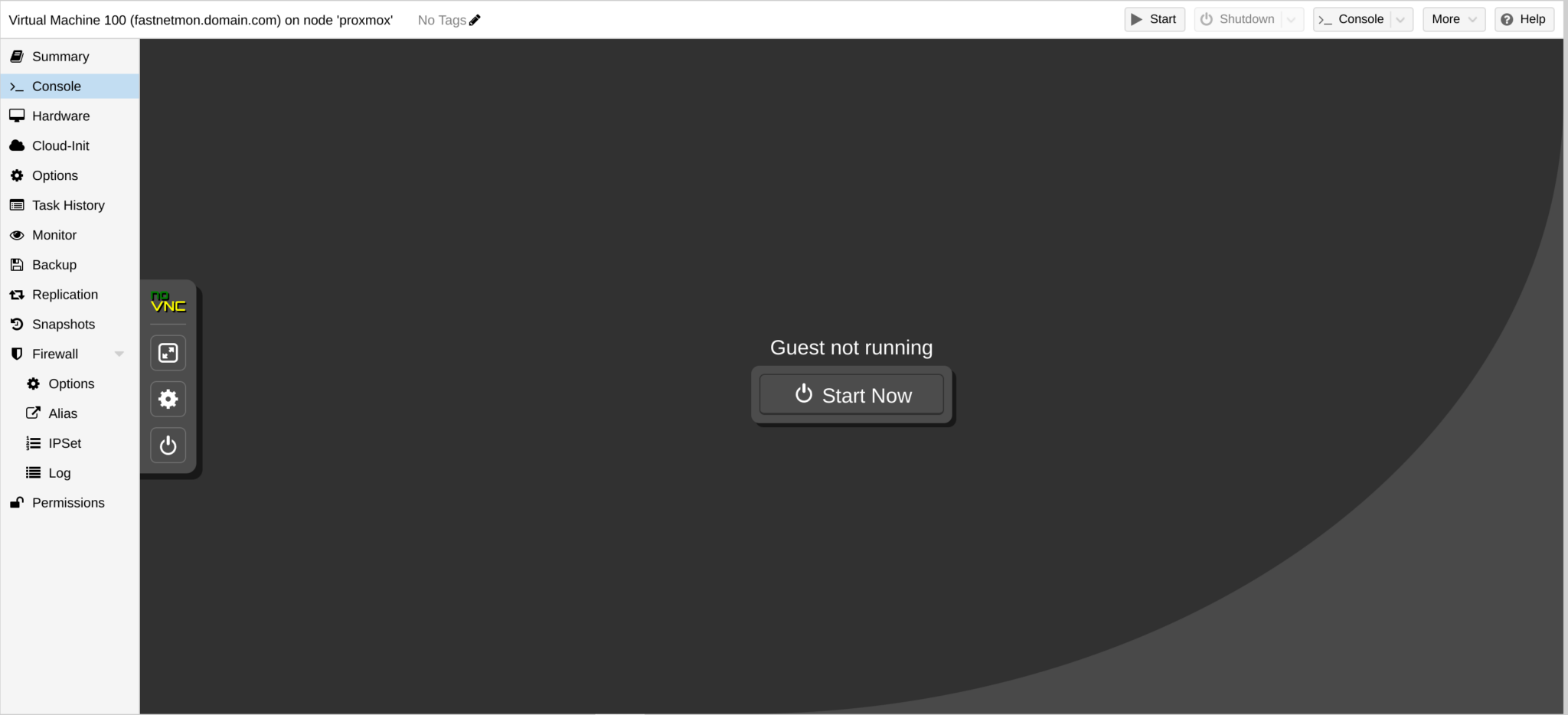Open the Hardware settings icon in sidebar

tap(17, 116)
